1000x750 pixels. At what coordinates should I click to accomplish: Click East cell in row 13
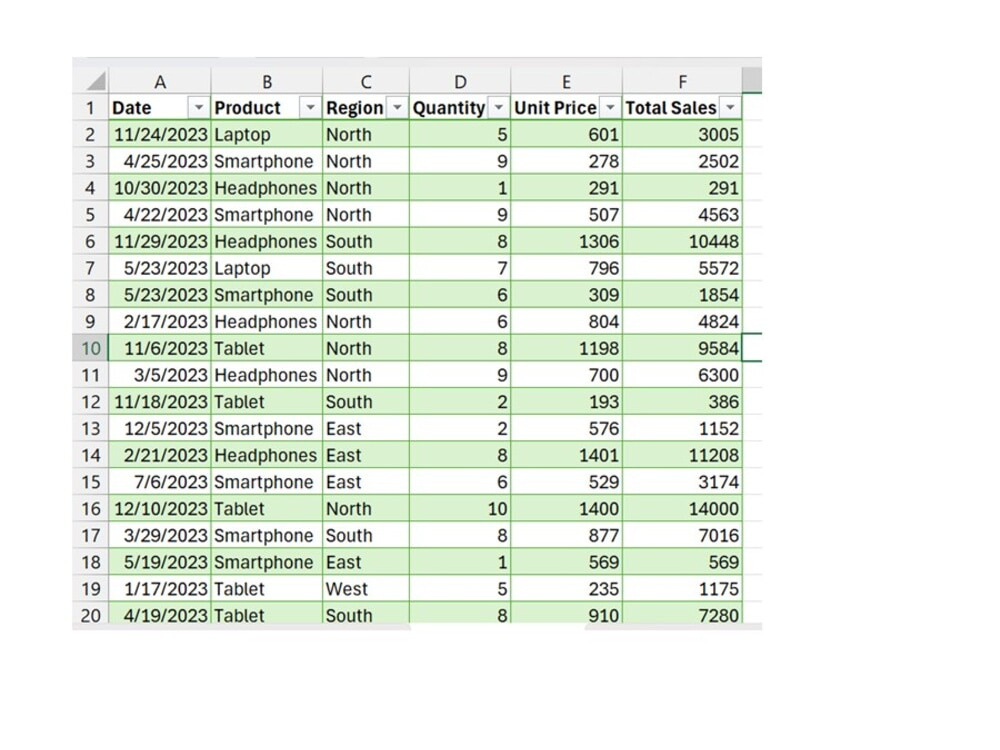366,429
